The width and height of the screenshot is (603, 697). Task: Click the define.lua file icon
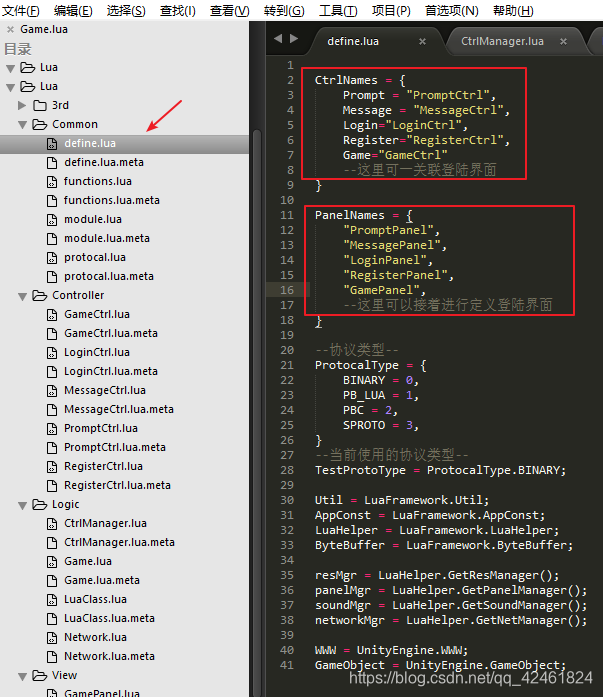[52, 144]
